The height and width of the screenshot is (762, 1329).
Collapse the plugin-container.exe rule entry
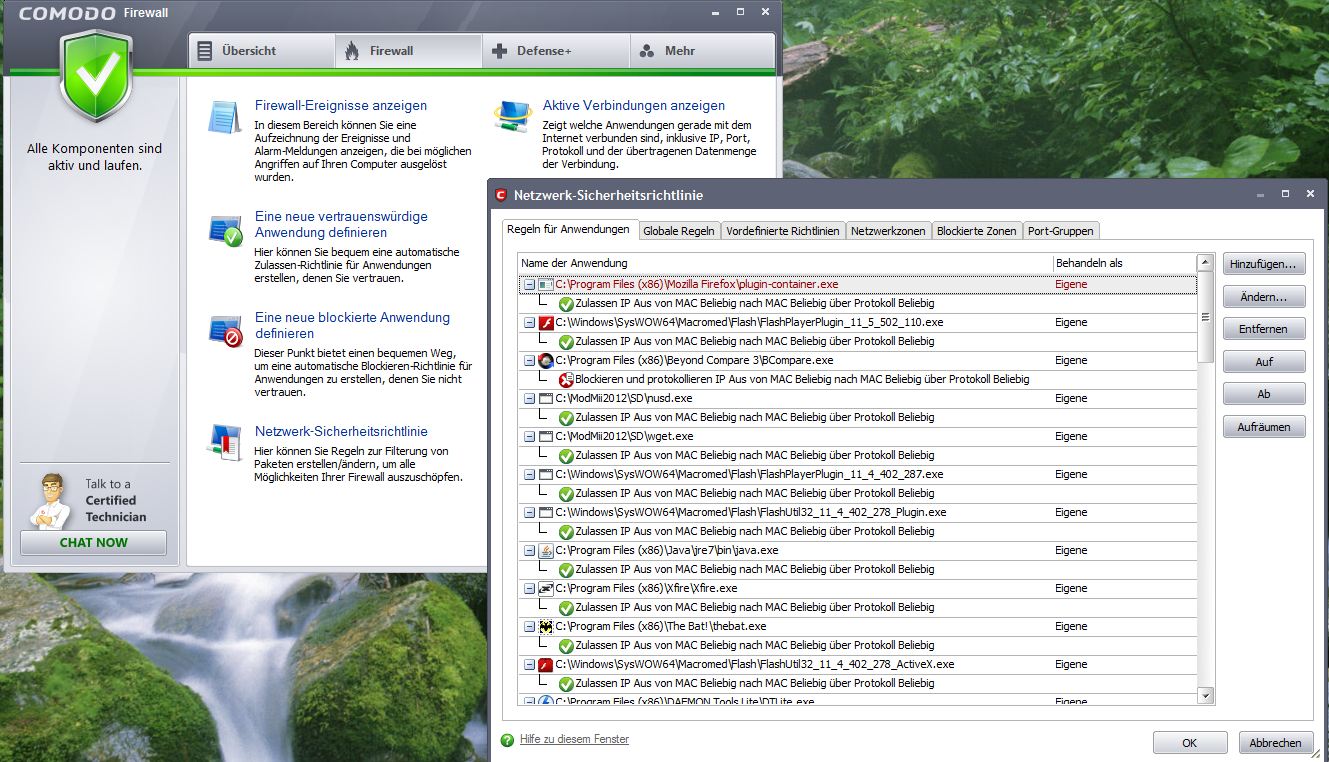point(529,285)
